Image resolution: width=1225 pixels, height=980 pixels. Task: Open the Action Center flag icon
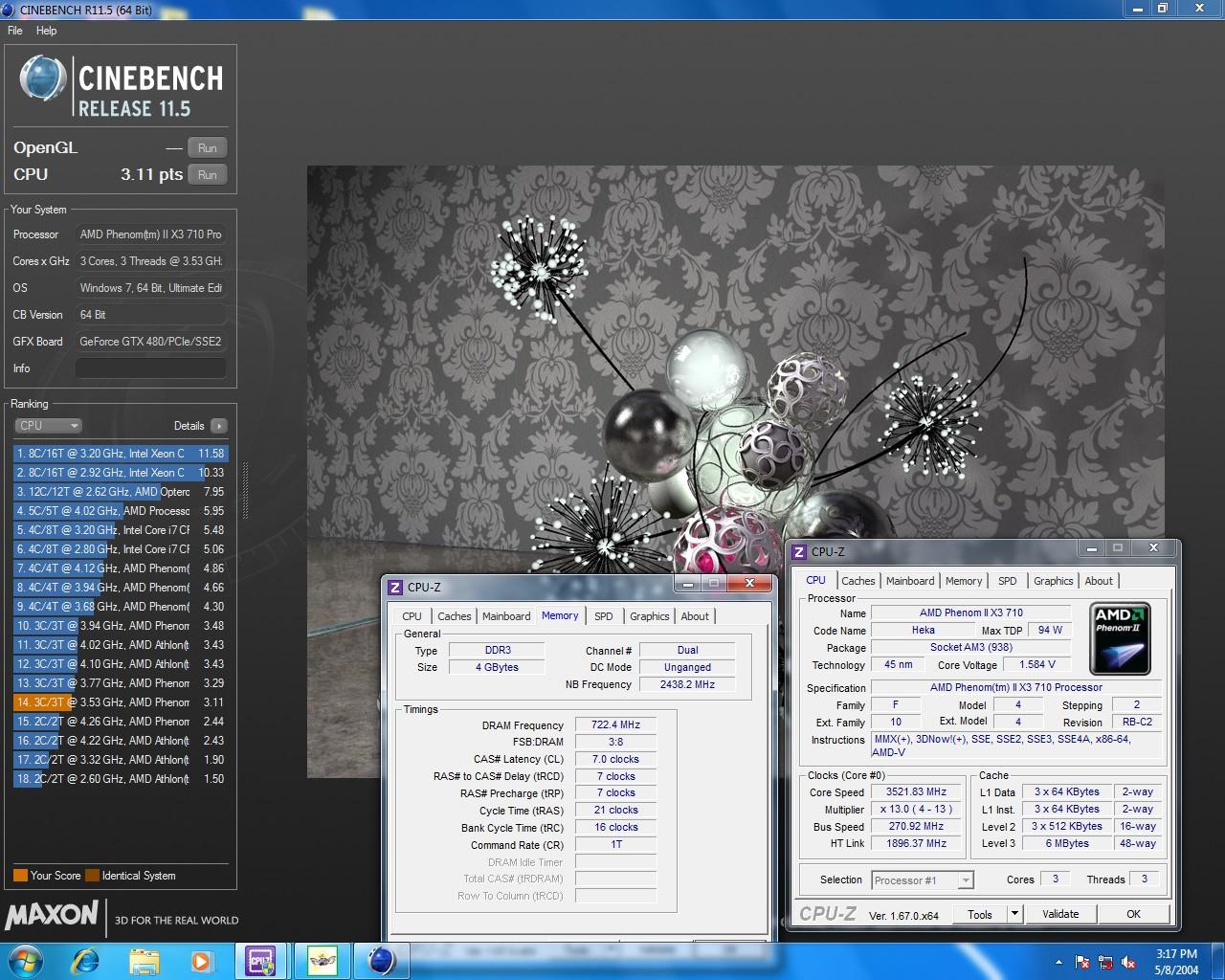point(1082,962)
